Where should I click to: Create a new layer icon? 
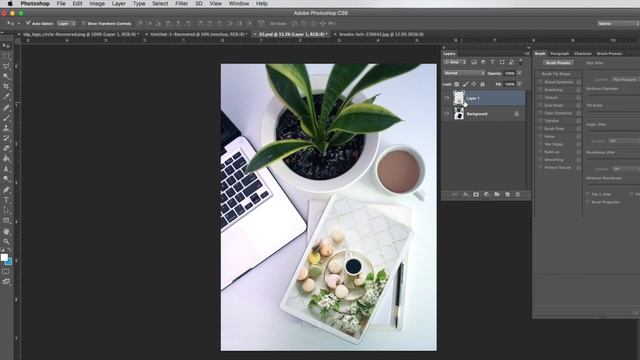click(x=507, y=195)
